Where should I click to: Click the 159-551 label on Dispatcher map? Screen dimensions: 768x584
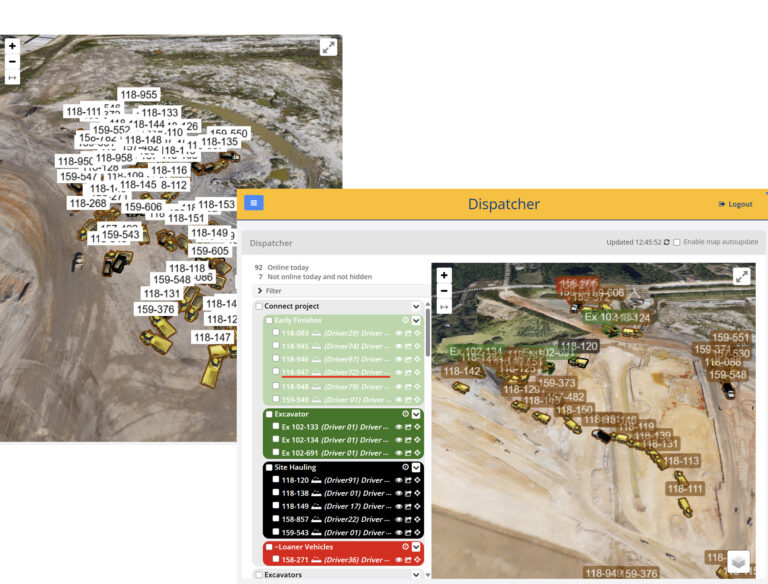coord(730,338)
